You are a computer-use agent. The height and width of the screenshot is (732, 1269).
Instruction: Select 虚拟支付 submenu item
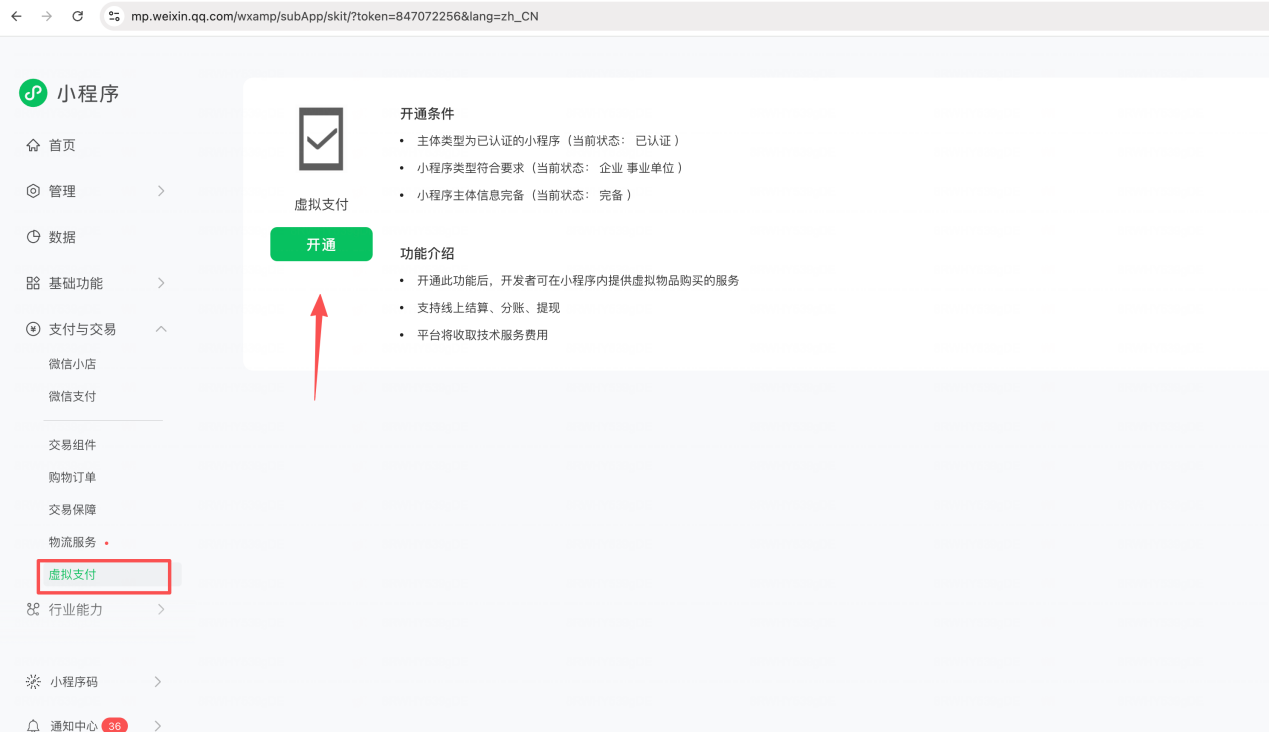click(72, 575)
